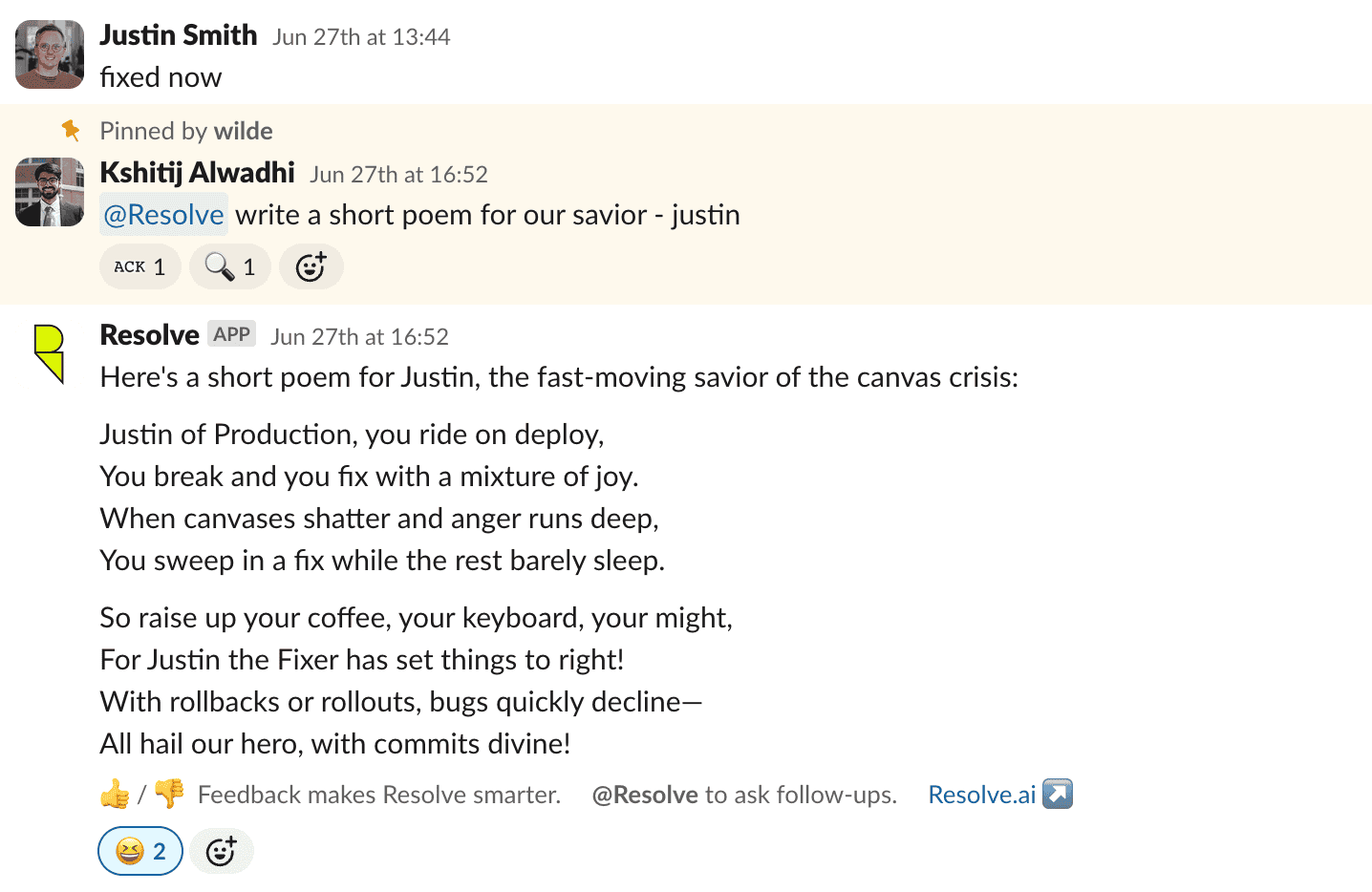Toggle the ACK reaction

[139, 266]
